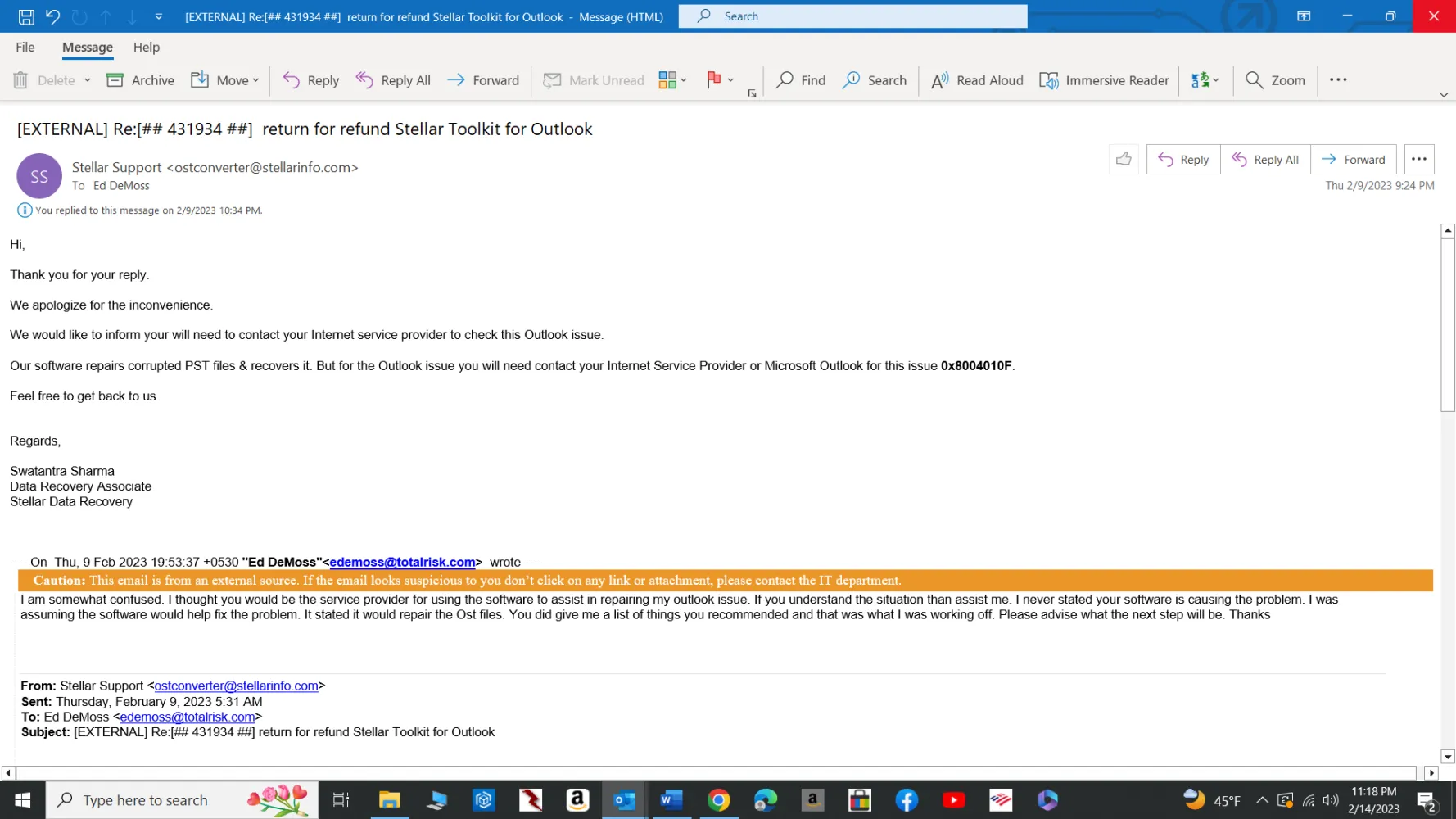Start Read Aloud
This screenshot has height=819, width=1456.
(977, 79)
